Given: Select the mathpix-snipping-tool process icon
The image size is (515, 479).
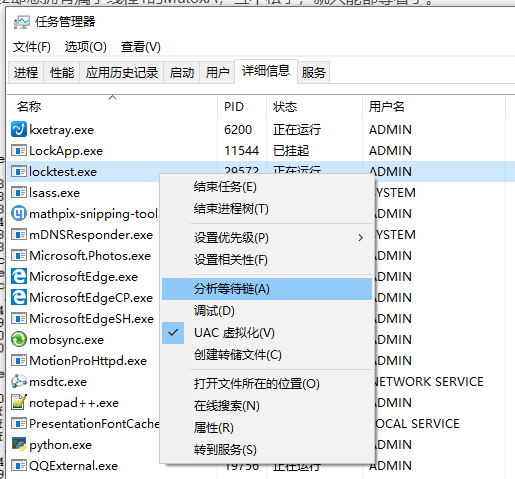Looking at the screenshot, I should pos(19,213).
